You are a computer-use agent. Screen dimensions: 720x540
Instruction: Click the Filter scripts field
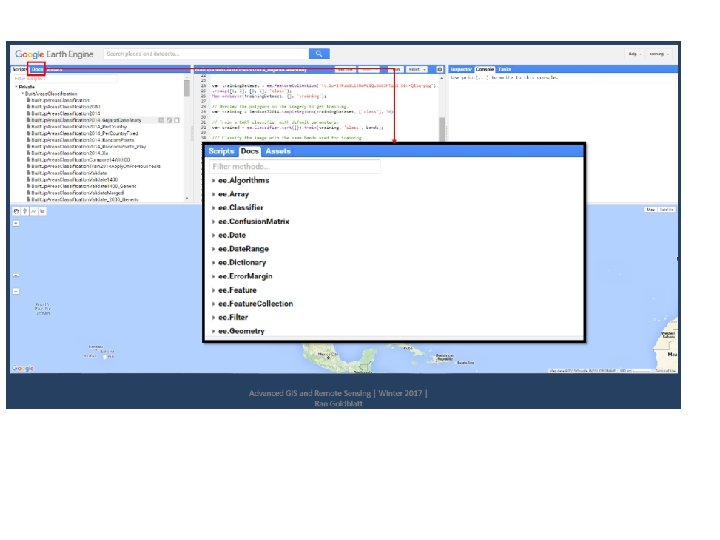[x=65, y=79]
